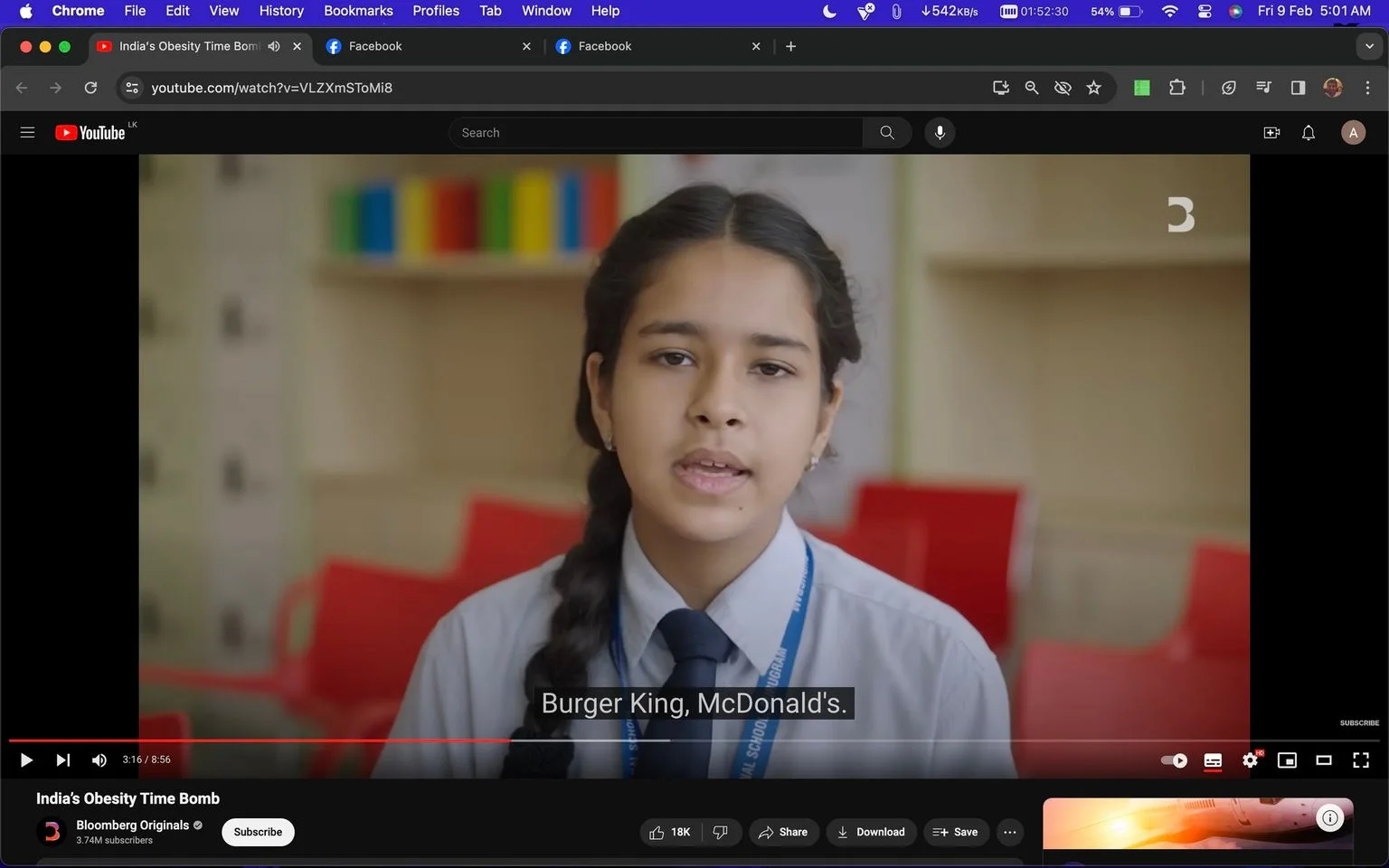Viewport: 1389px width, 868px height.
Task: Open macOS Control Center
Action: (x=1205, y=11)
